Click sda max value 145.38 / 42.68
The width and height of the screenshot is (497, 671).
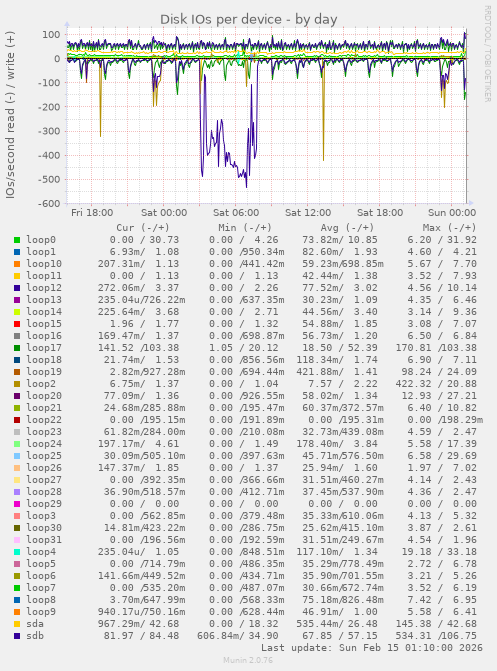pyautogui.click(x=436, y=624)
